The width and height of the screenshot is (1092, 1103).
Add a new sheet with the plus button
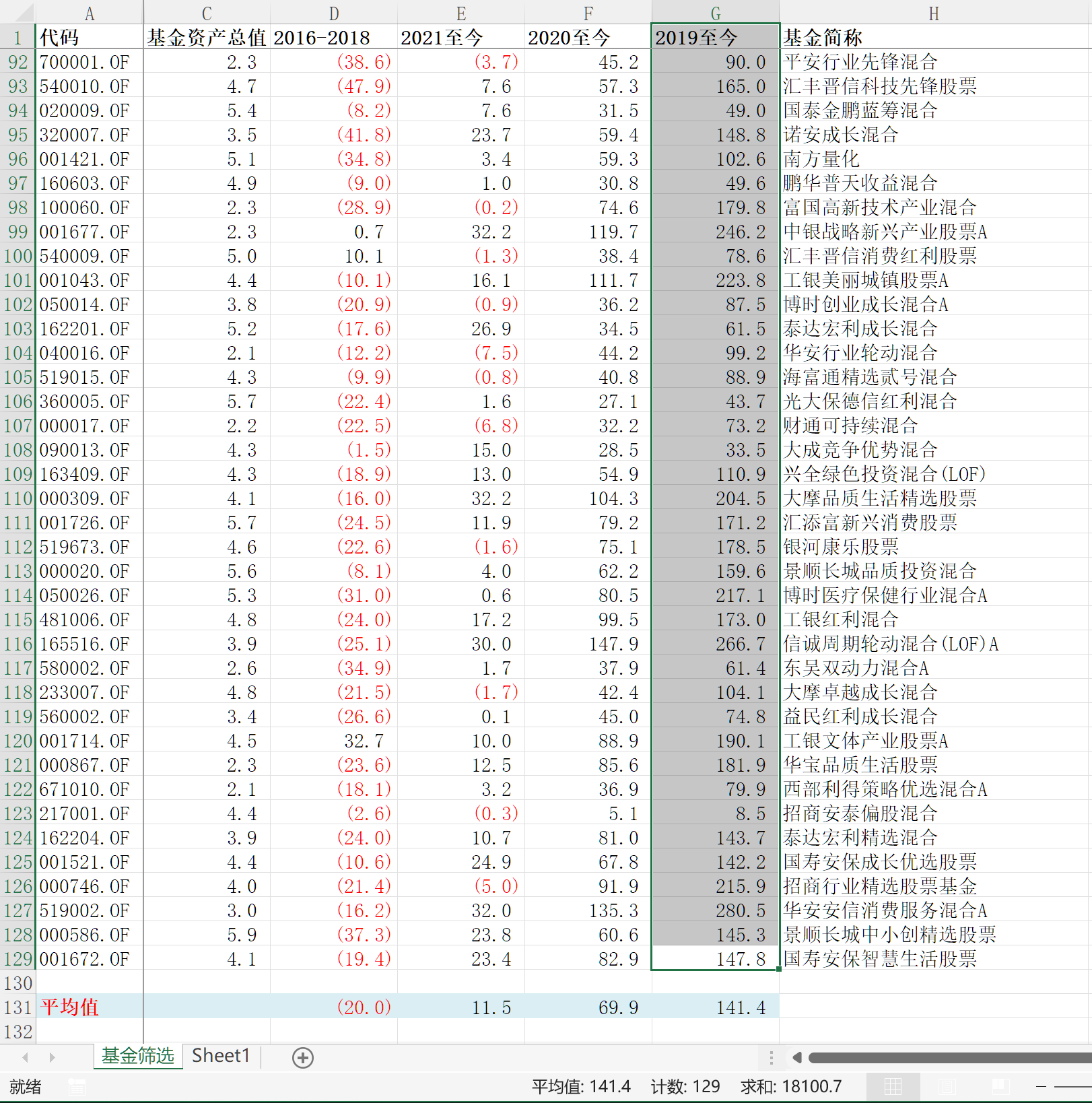click(x=303, y=1057)
